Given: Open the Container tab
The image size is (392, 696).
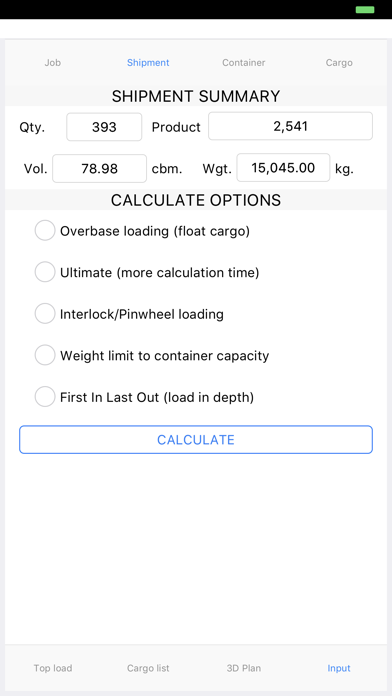Looking at the screenshot, I should point(244,63).
